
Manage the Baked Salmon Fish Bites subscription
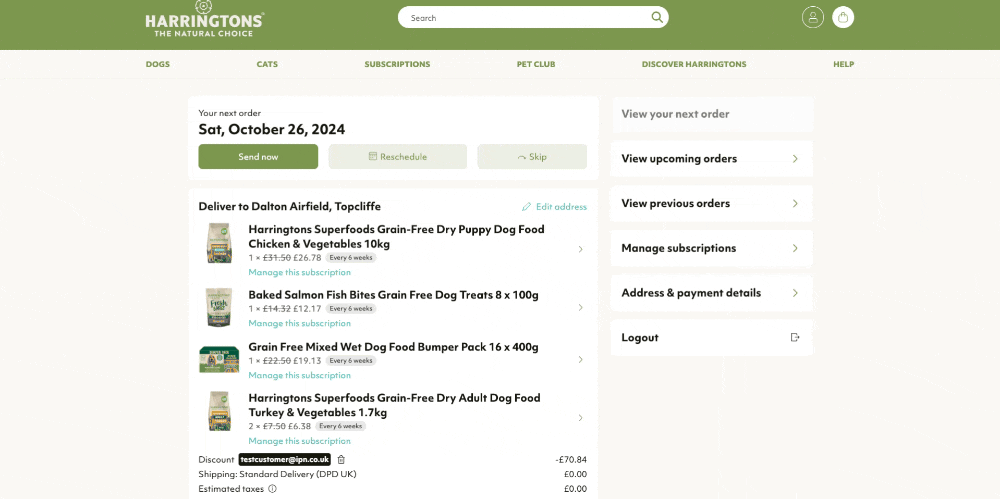300,324
